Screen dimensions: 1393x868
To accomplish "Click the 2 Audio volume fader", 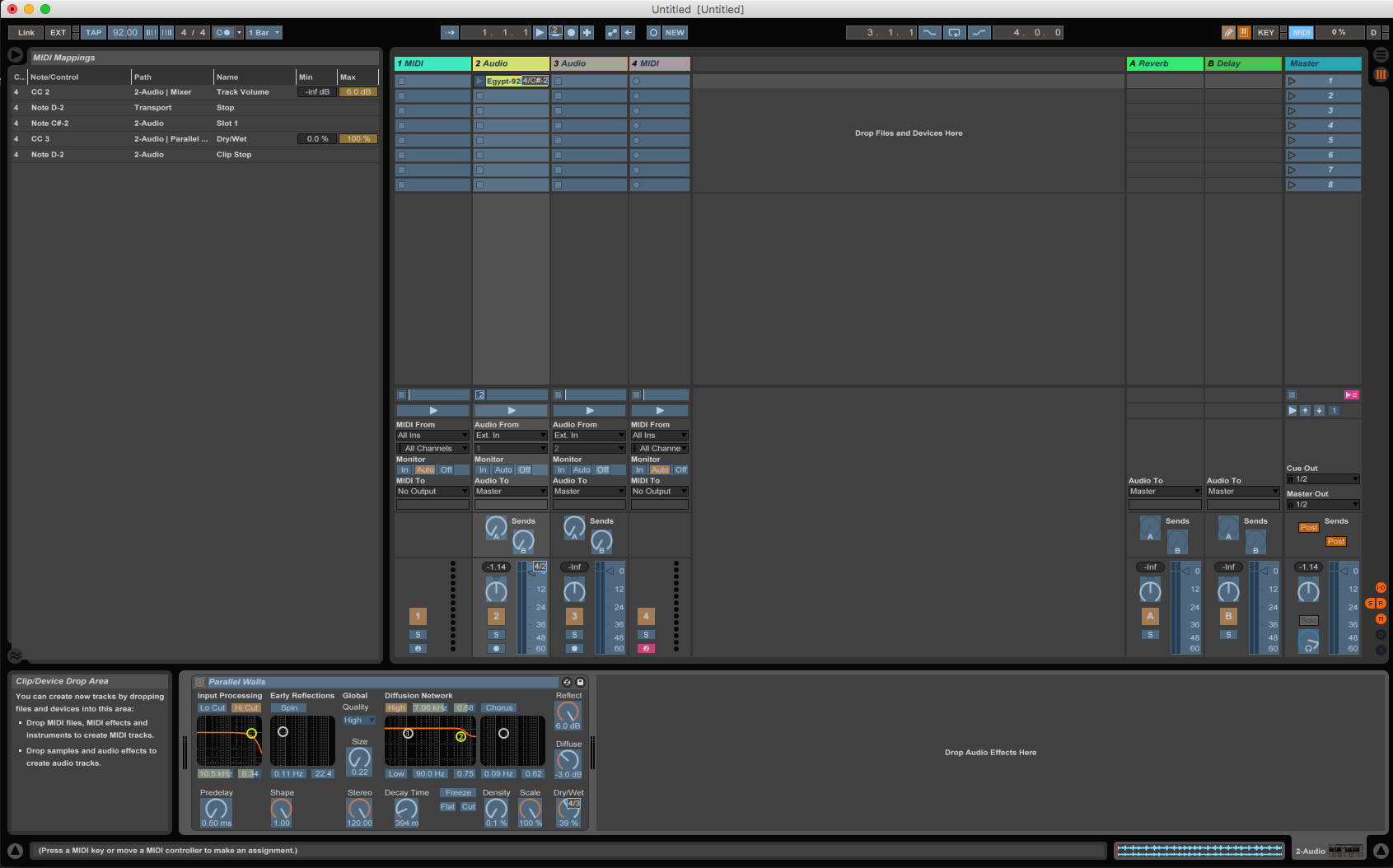I will click(531, 609).
